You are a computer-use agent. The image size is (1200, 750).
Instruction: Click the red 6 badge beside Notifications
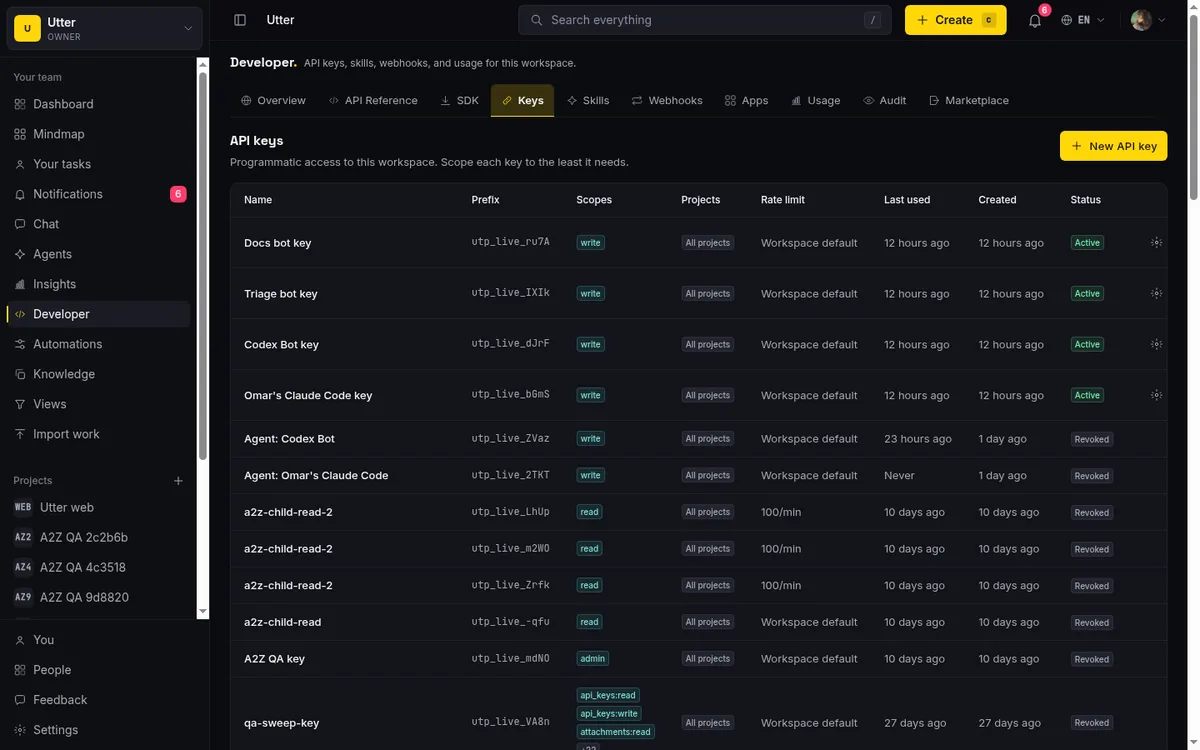pyautogui.click(x=178, y=194)
